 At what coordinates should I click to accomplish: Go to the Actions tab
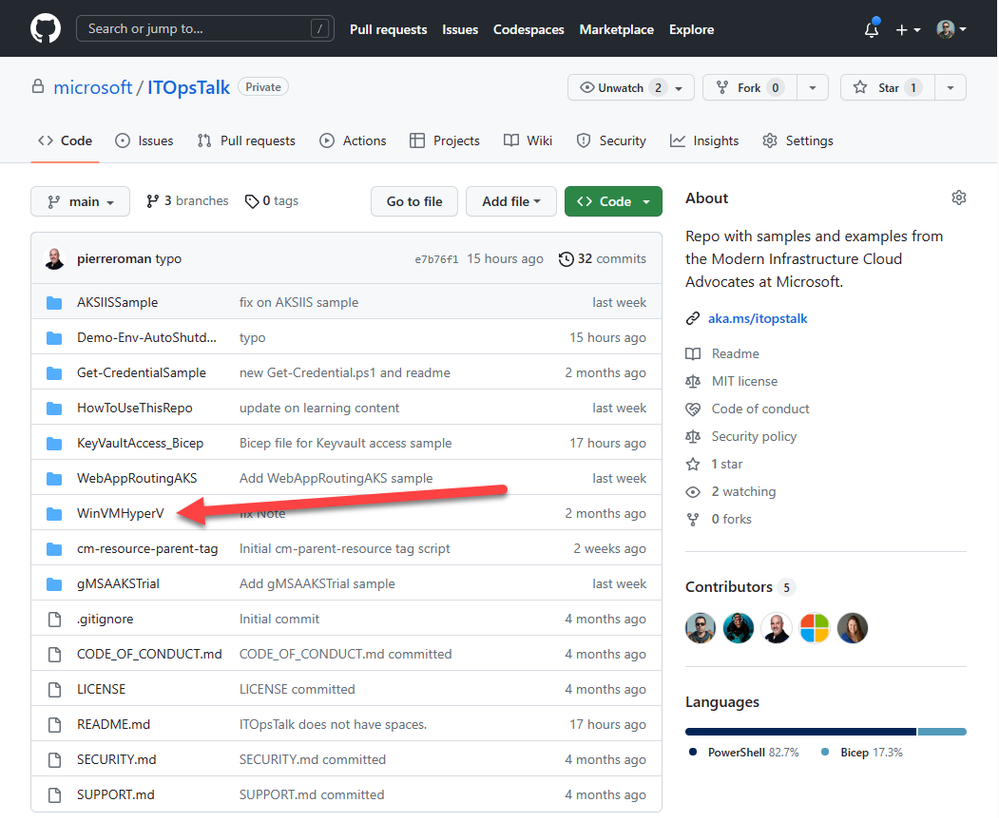(353, 141)
